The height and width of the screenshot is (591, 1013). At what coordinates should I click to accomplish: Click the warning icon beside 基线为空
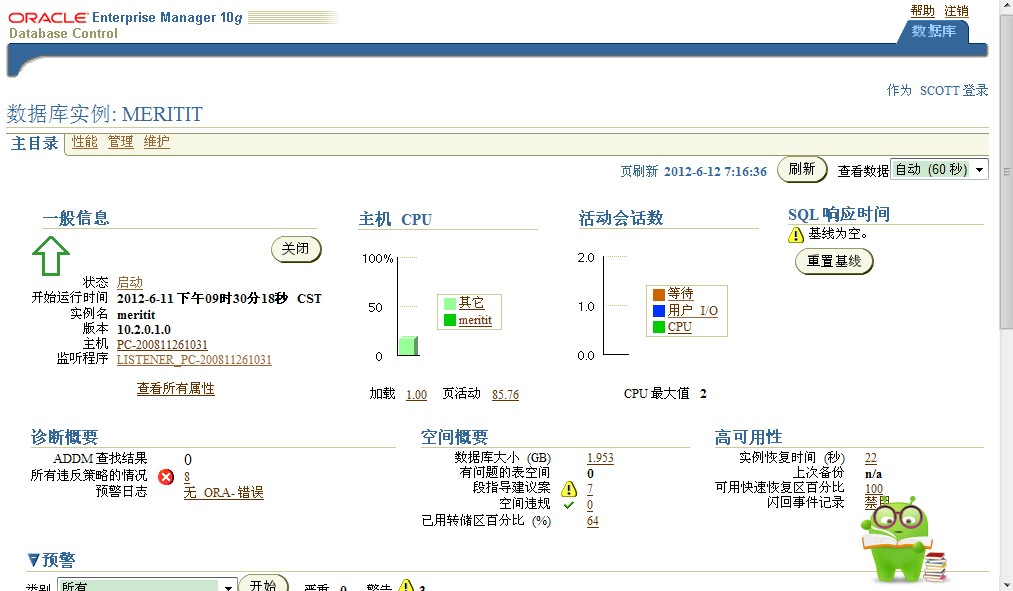click(x=796, y=234)
